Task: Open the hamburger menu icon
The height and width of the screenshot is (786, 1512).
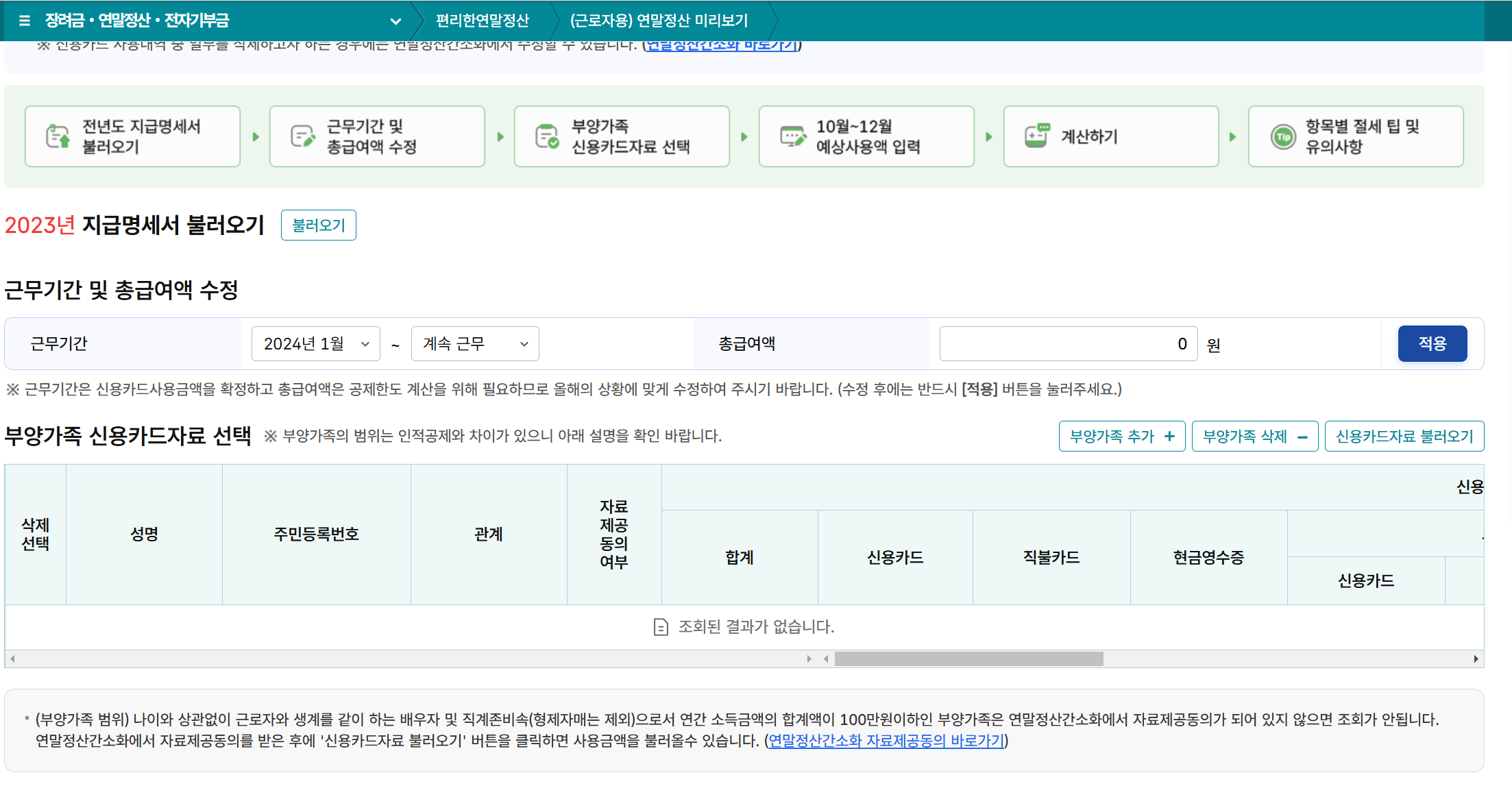Action: pos(23,21)
